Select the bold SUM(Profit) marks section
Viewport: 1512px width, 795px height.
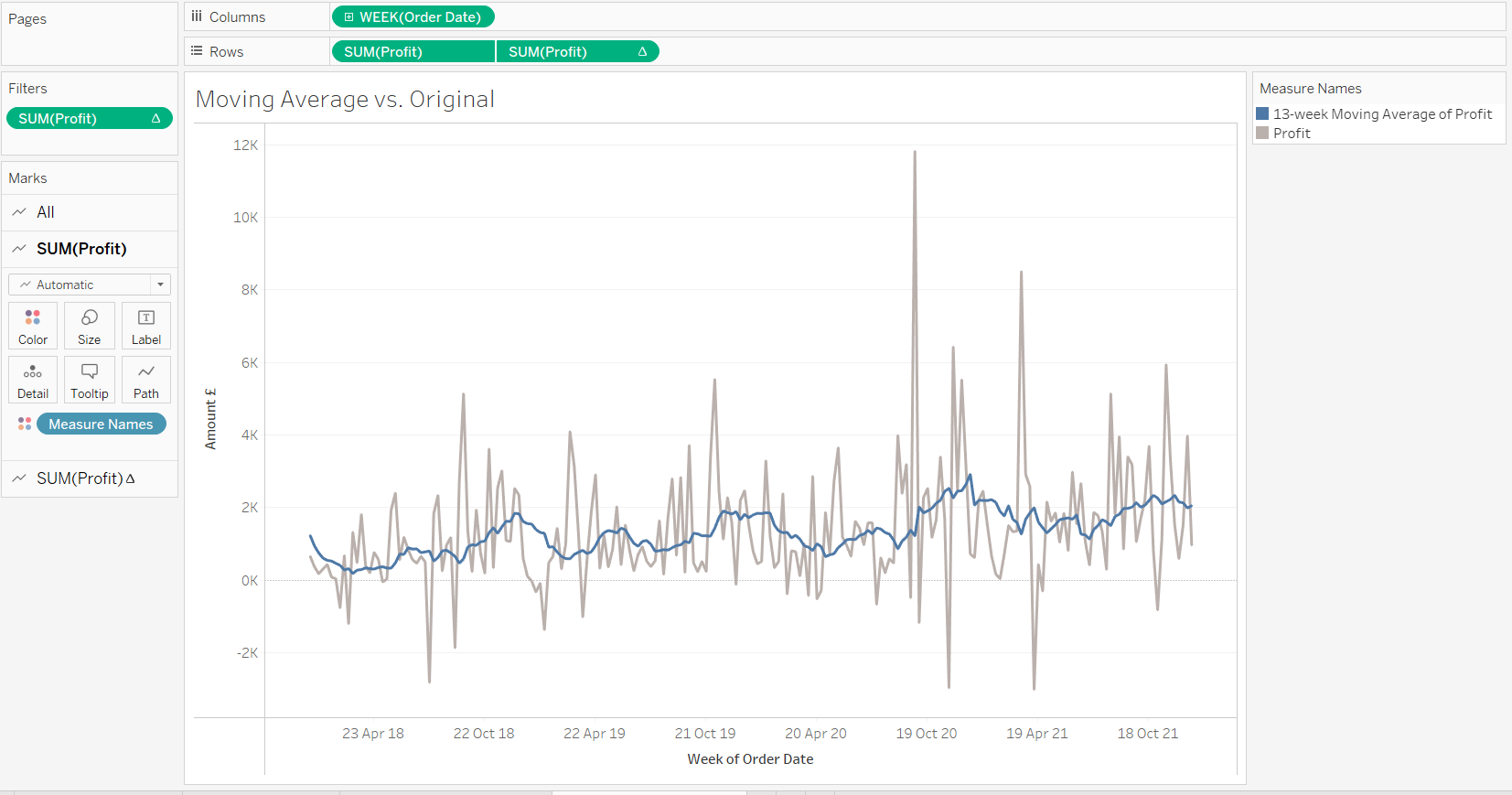pos(81,249)
